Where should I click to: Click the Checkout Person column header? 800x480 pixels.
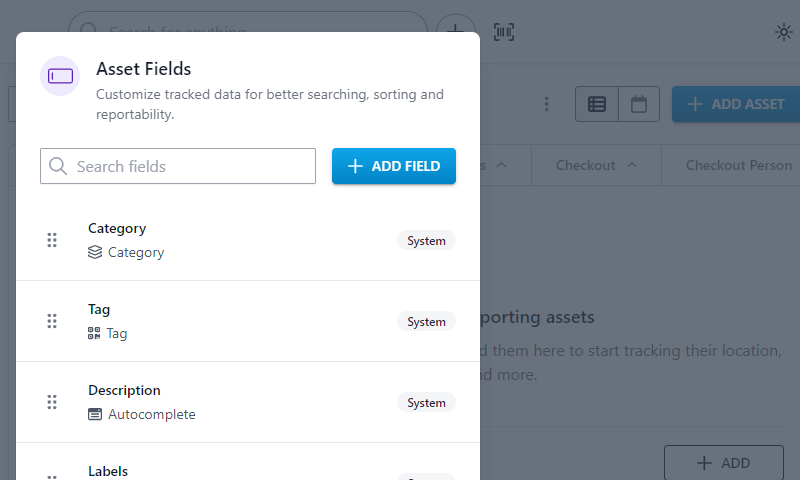(x=739, y=165)
